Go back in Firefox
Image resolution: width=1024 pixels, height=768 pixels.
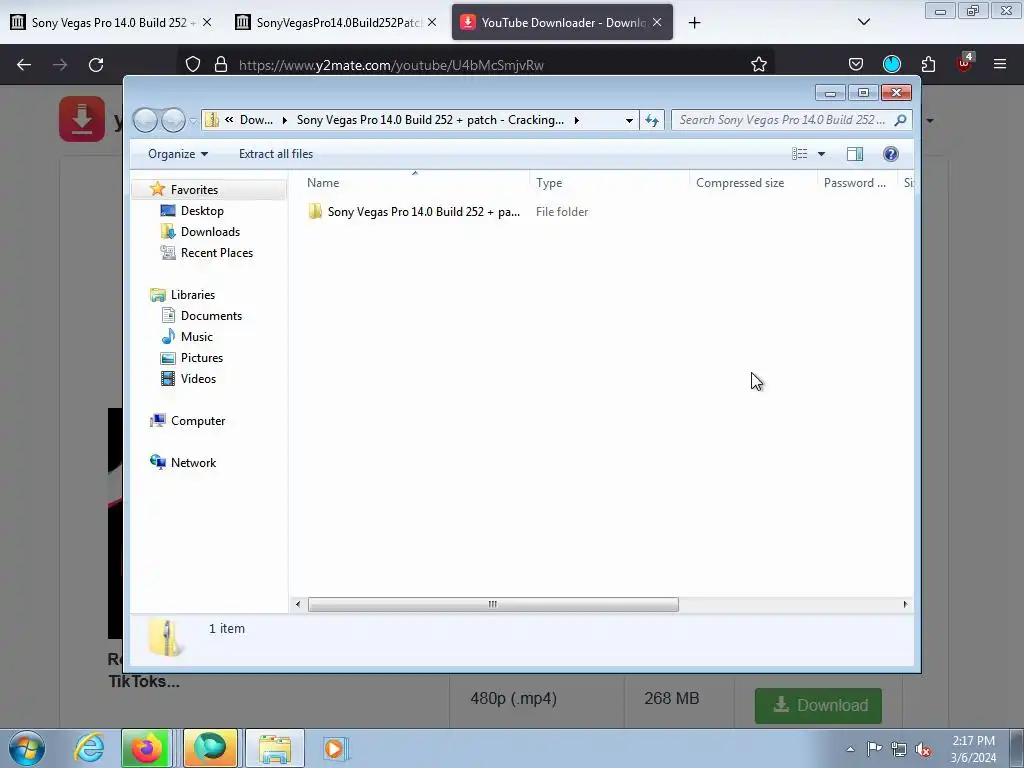pos(24,65)
